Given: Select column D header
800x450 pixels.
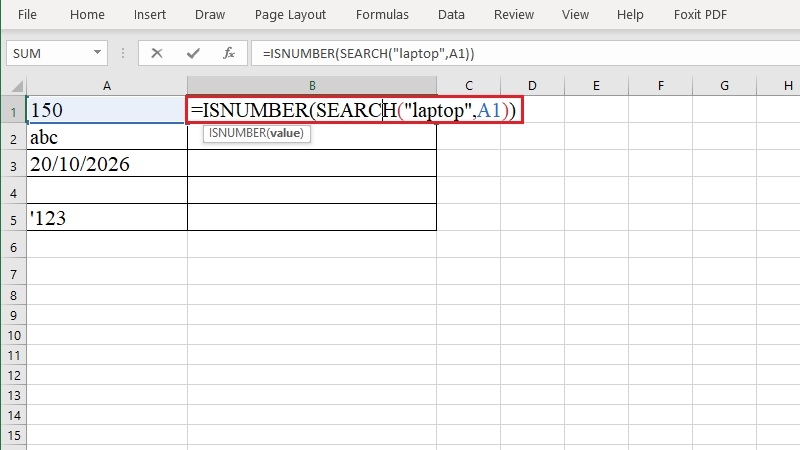Looking at the screenshot, I should click(532, 86).
